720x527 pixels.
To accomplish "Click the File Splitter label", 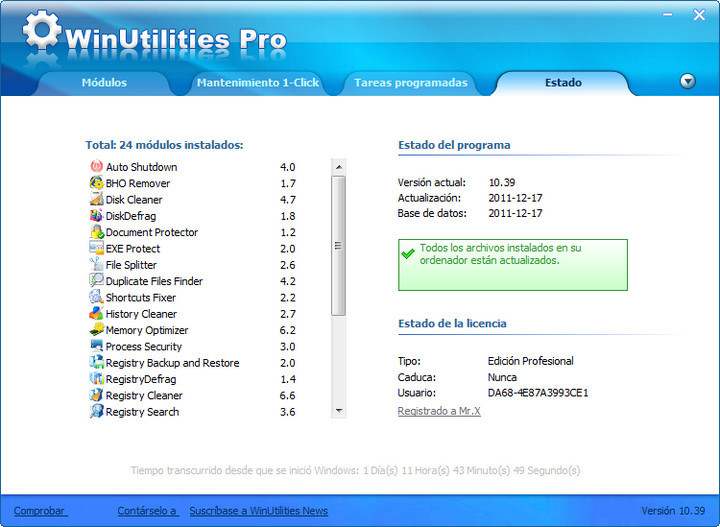I will 131,265.
